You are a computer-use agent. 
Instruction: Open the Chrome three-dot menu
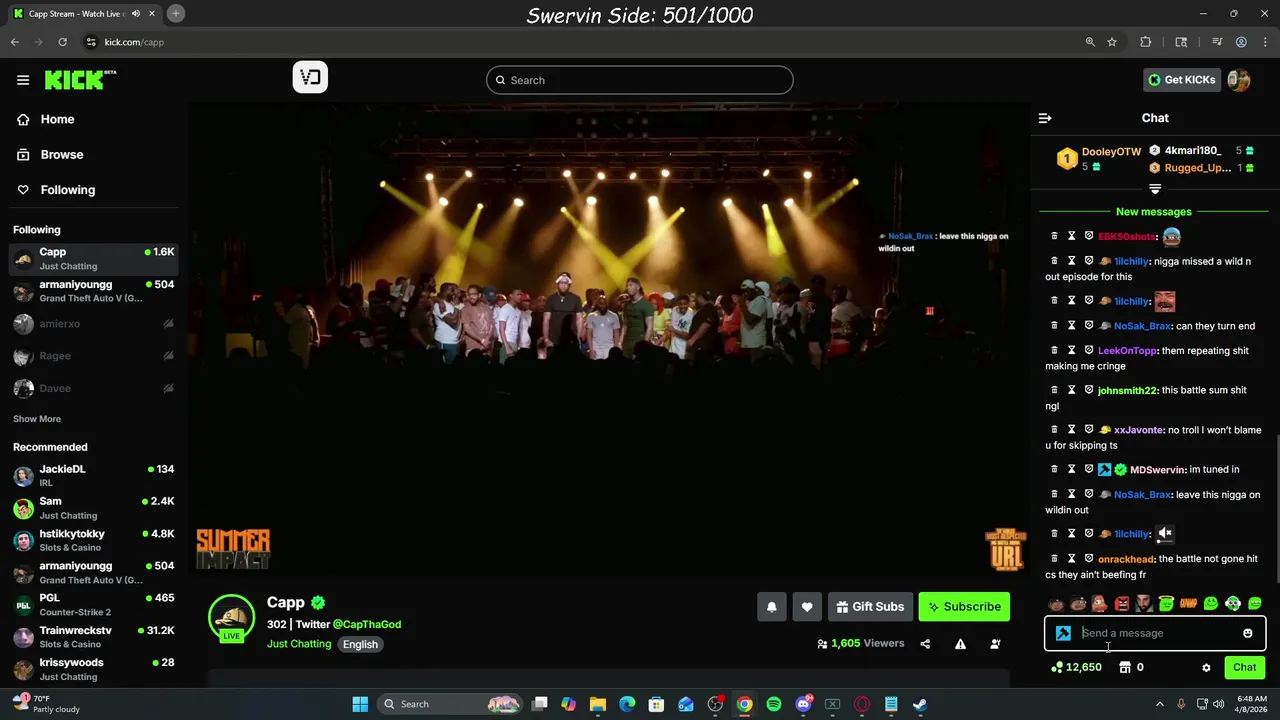(1265, 42)
